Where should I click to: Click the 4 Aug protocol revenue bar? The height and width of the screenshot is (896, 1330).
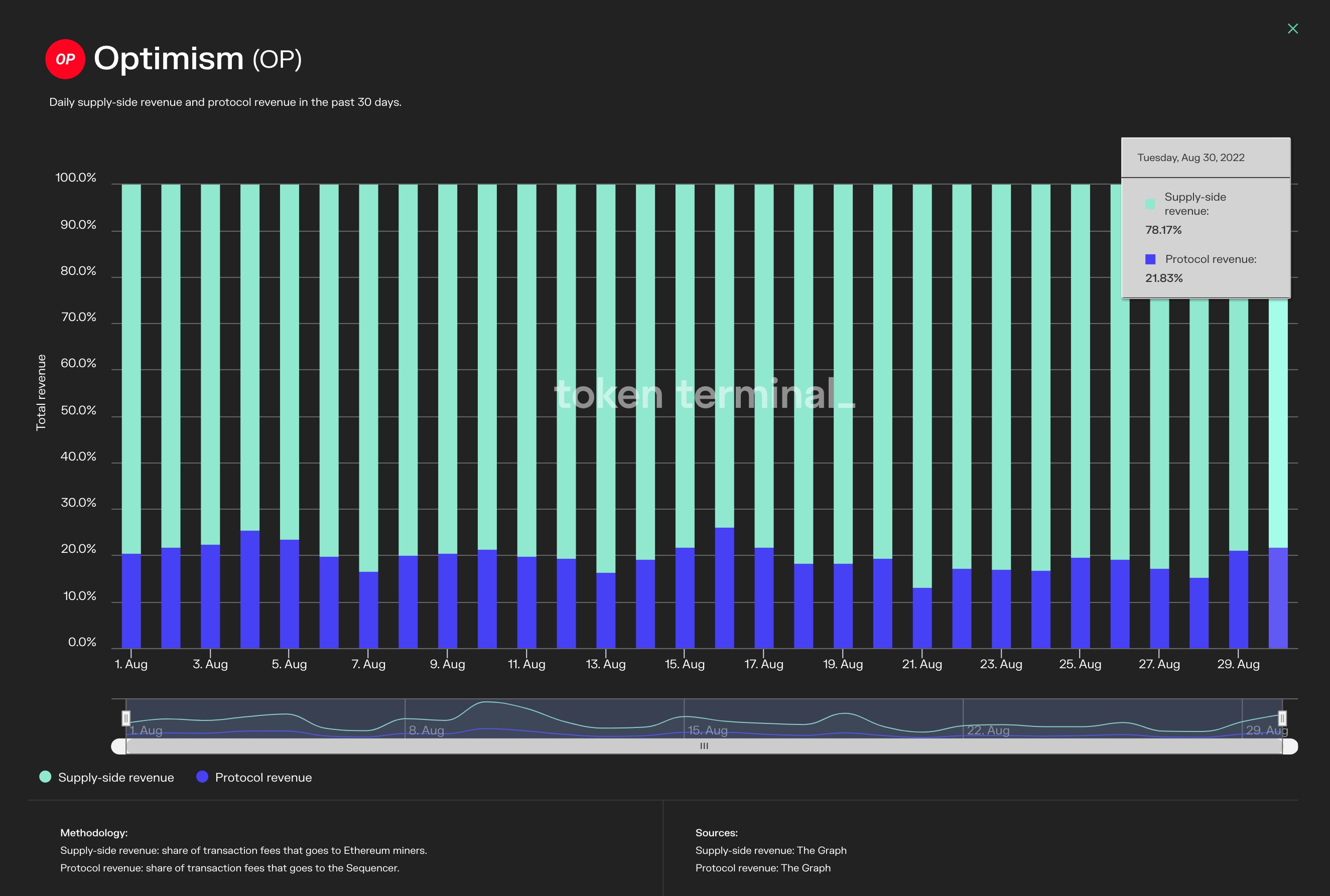tap(250, 589)
